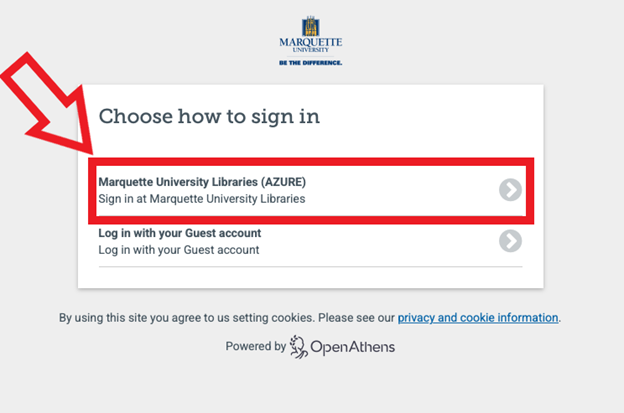This screenshot has width=624, height=413.
Task: Click the red highlight box border
Action: 312,160
